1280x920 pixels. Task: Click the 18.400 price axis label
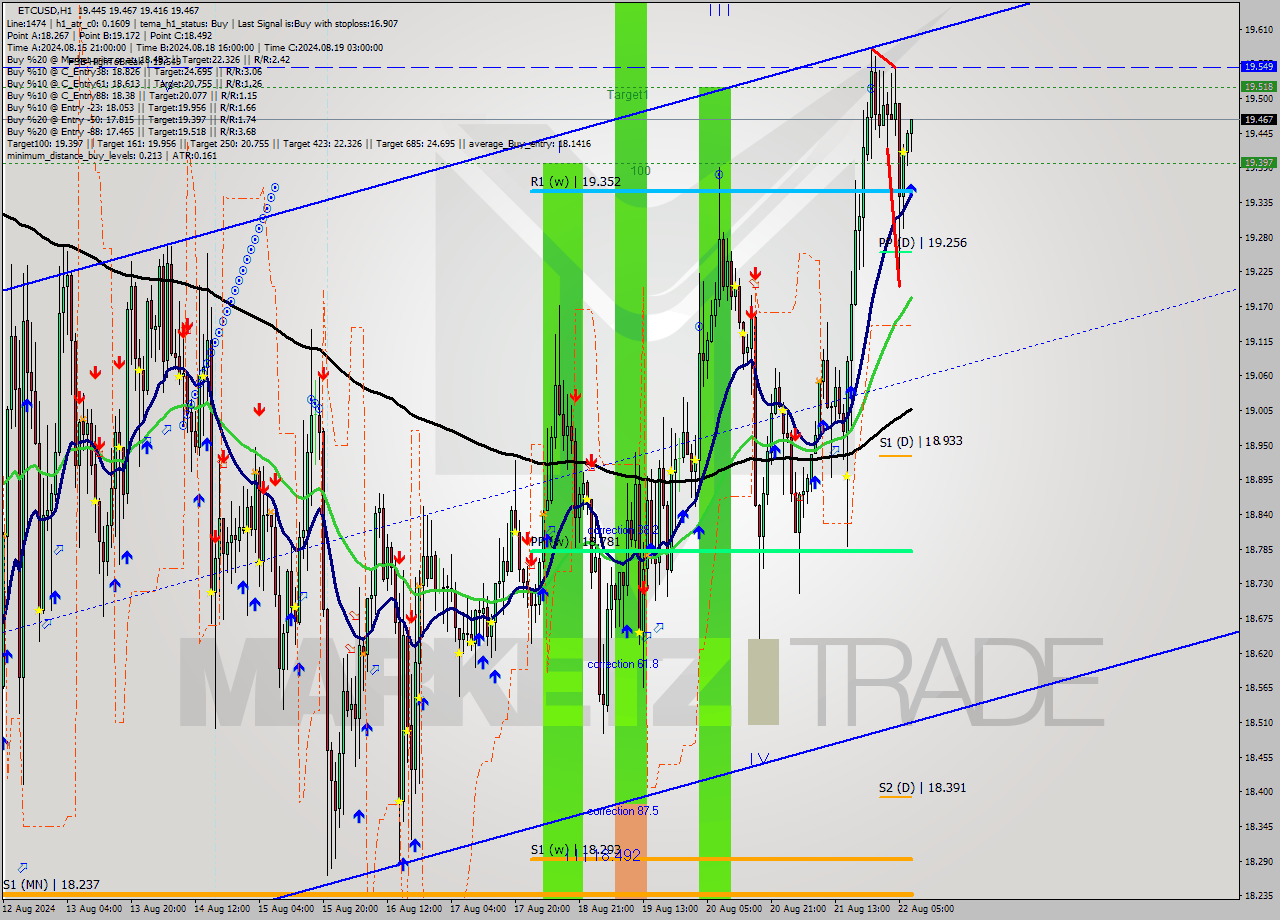1258,792
